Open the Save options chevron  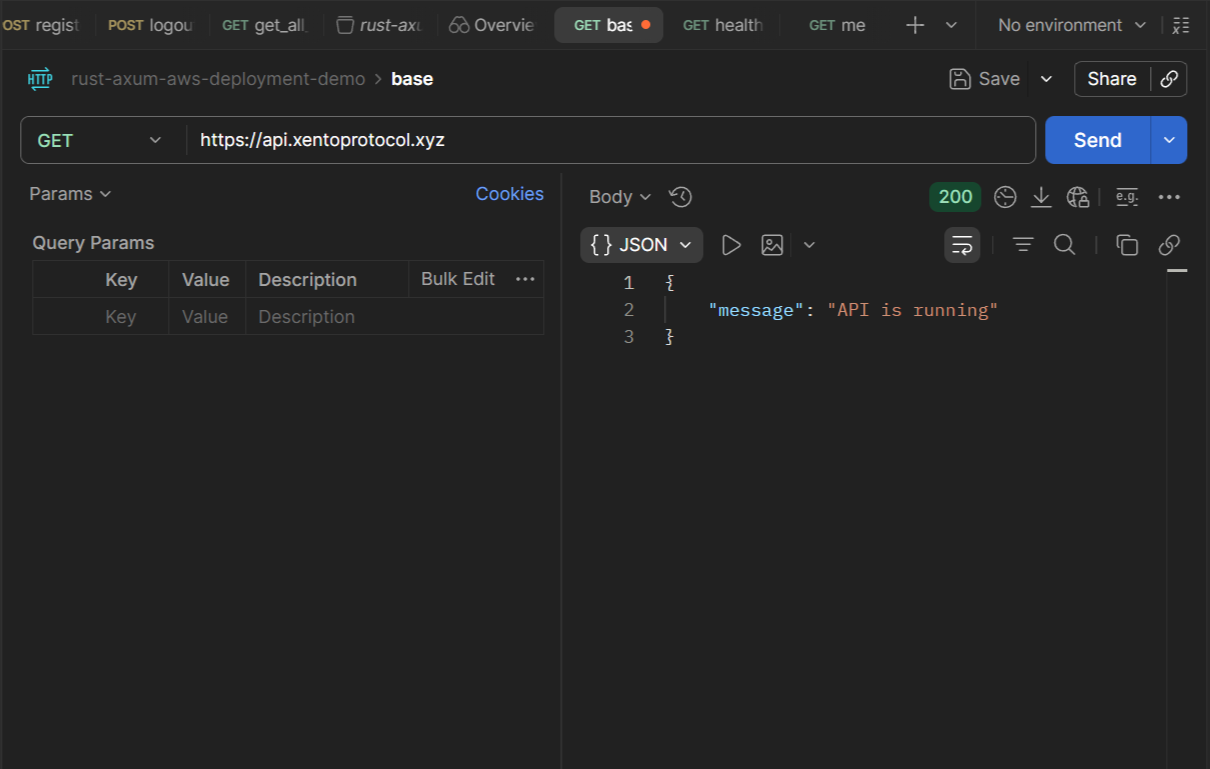(1046, 79)
